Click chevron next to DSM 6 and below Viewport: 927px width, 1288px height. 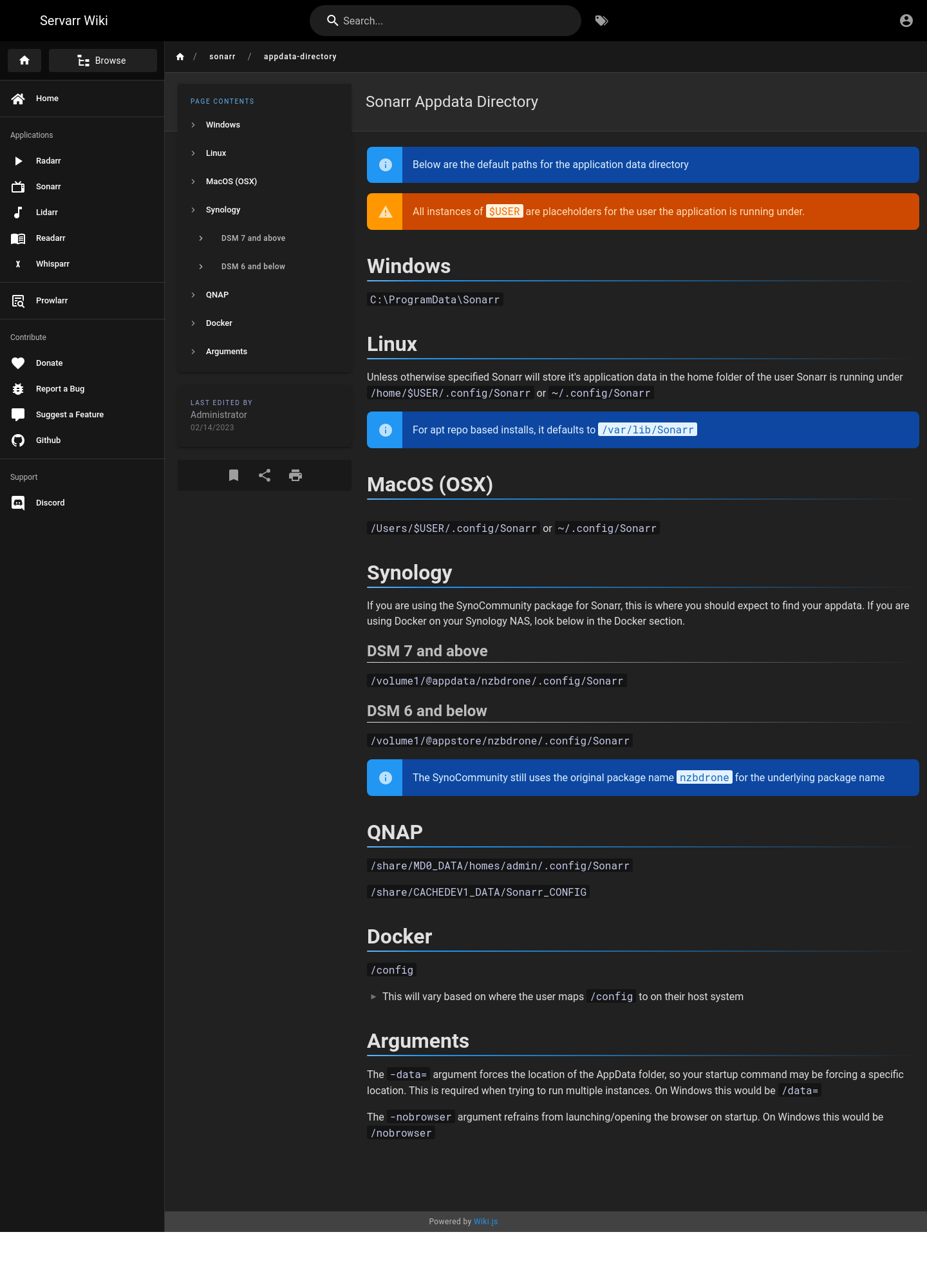[201, 267]
